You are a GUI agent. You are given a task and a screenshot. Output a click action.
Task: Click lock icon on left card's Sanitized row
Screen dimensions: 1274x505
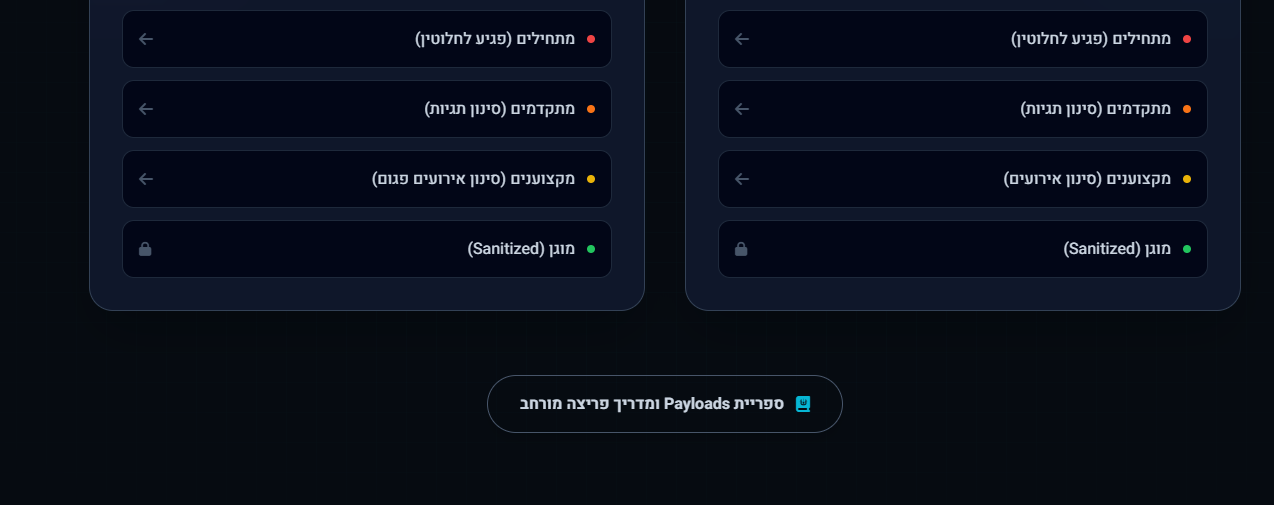[145, 249]
